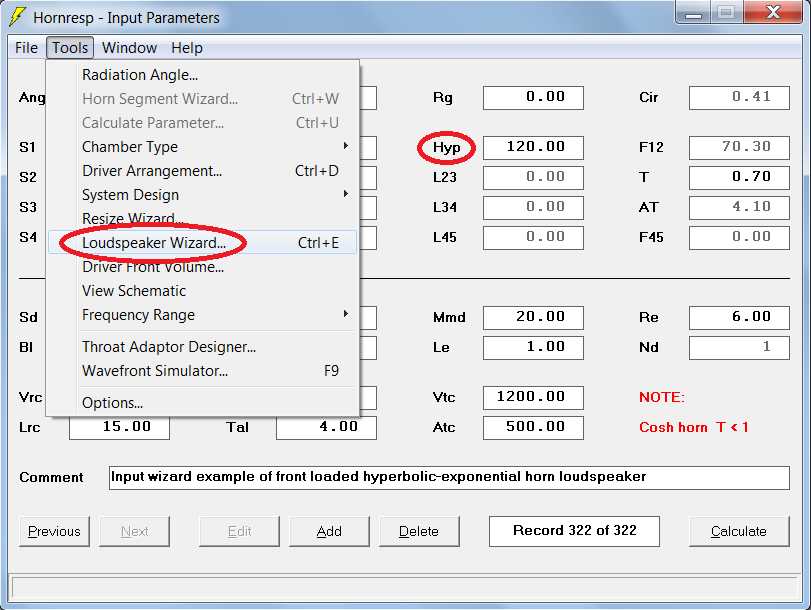The image size is (811, 610).
Task: Open Driver Front Volume... entry
Action: 202,267
